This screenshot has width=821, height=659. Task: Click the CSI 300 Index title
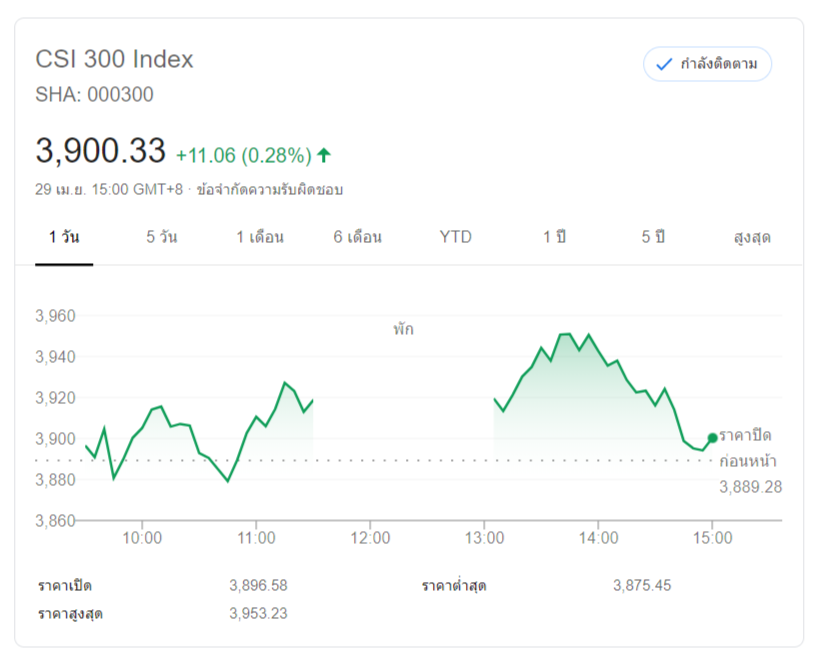115,59
